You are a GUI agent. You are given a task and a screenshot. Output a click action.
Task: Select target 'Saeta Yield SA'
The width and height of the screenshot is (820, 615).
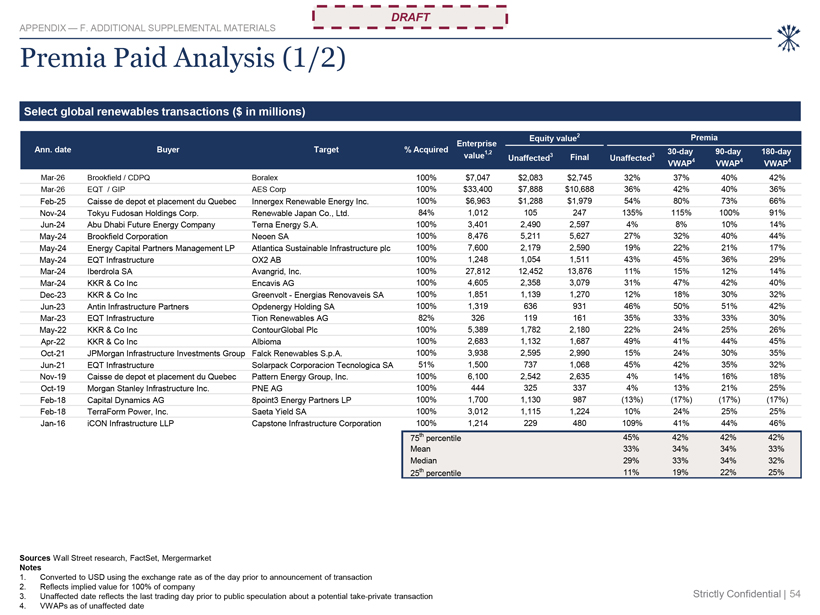tap(279, 412)
